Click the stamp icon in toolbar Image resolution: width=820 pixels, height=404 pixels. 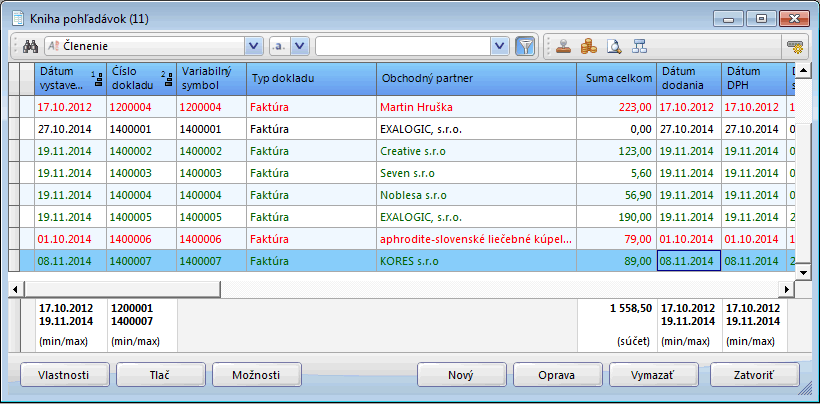pos(564,46)
